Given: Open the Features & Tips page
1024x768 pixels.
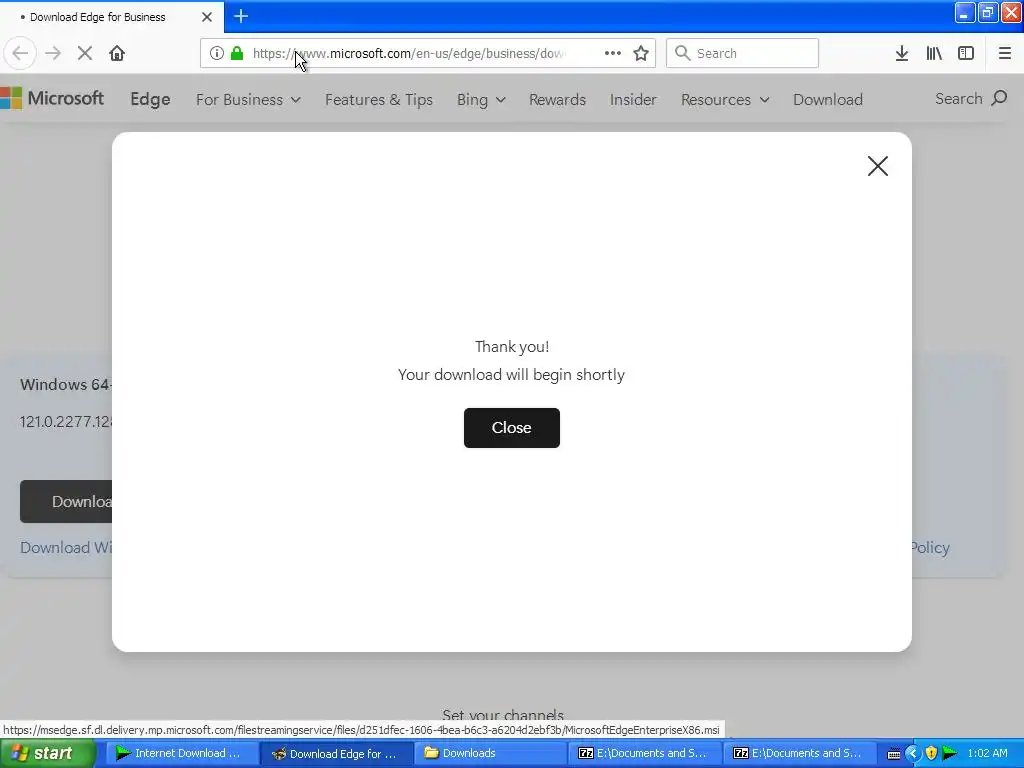Looking at the screenshot, I should (x=379, y=99).
